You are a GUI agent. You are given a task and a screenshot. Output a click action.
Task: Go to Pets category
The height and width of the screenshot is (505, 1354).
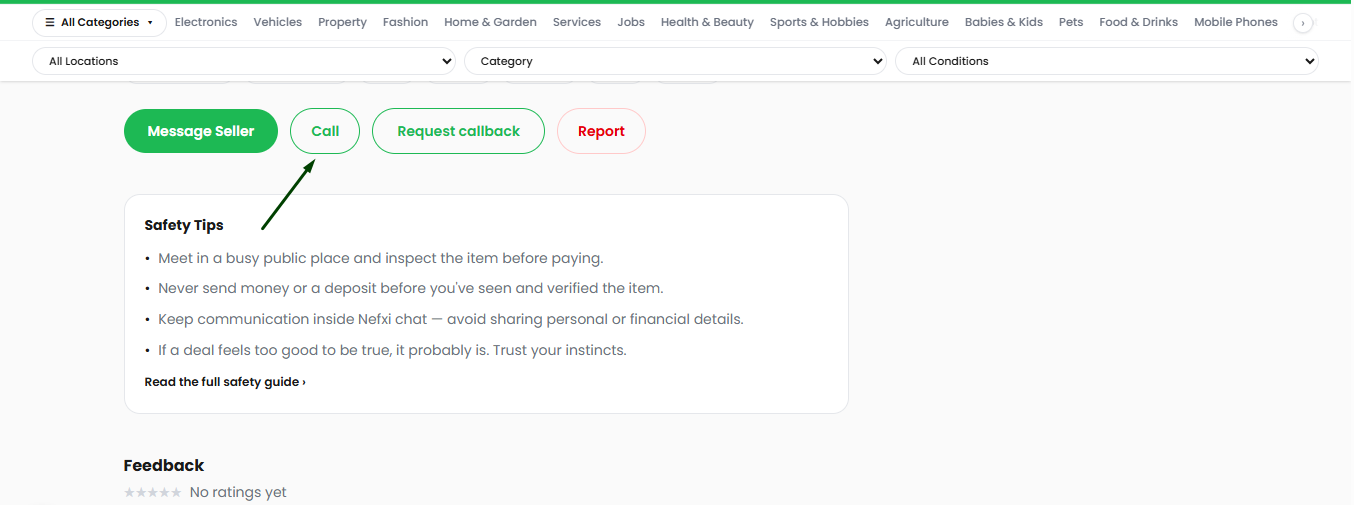coord(1071,22)
